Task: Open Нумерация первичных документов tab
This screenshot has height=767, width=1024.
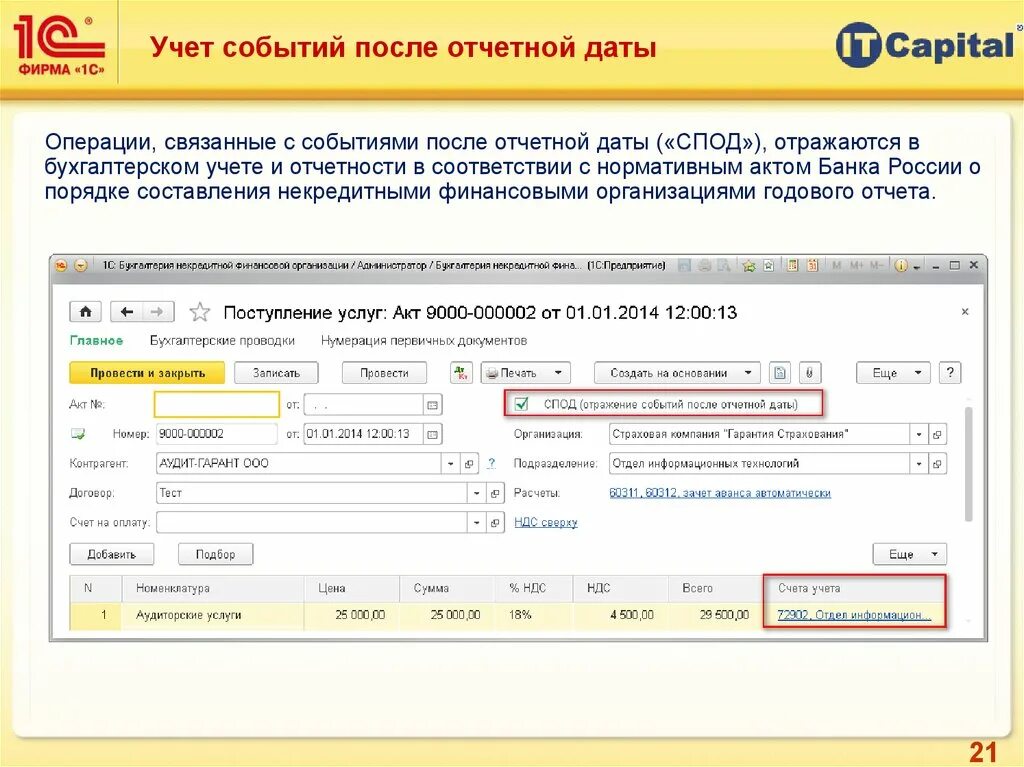Action: (424, 341)
